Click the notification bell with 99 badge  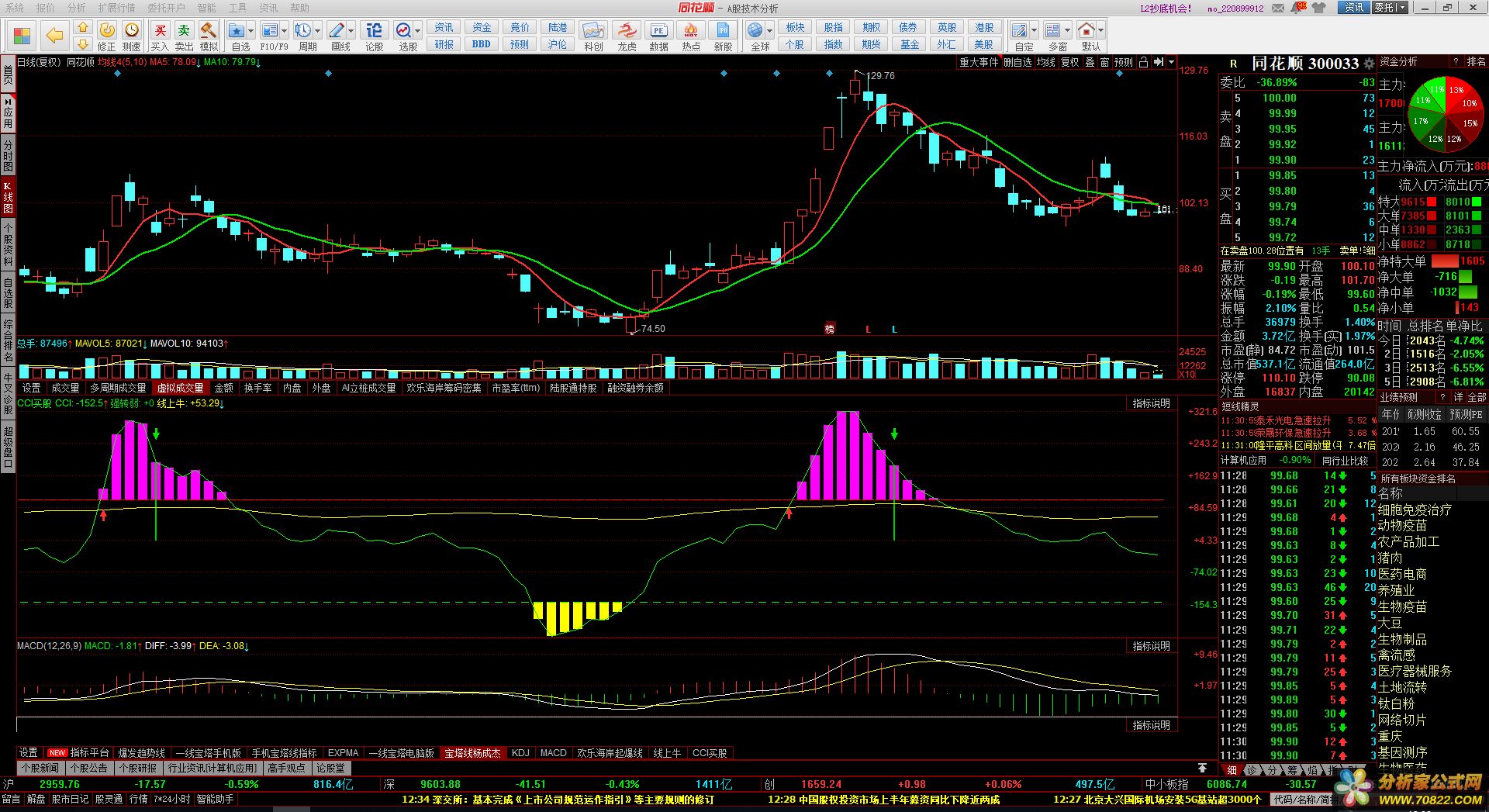[x=1297, y=8]
